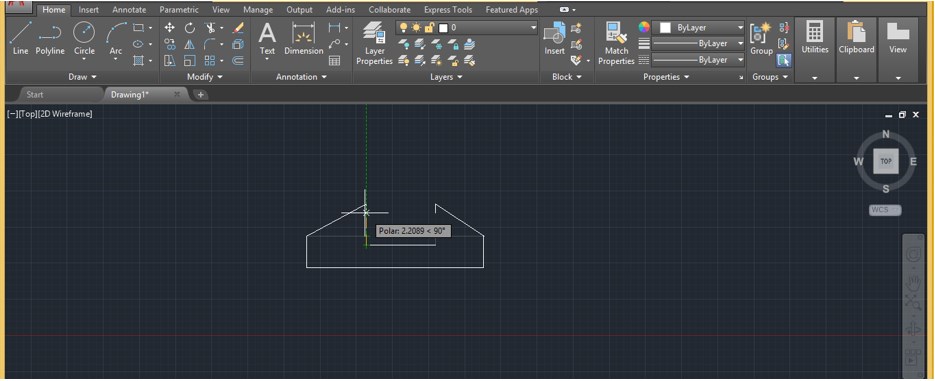Select the Line drawing tool

[20, 39]
